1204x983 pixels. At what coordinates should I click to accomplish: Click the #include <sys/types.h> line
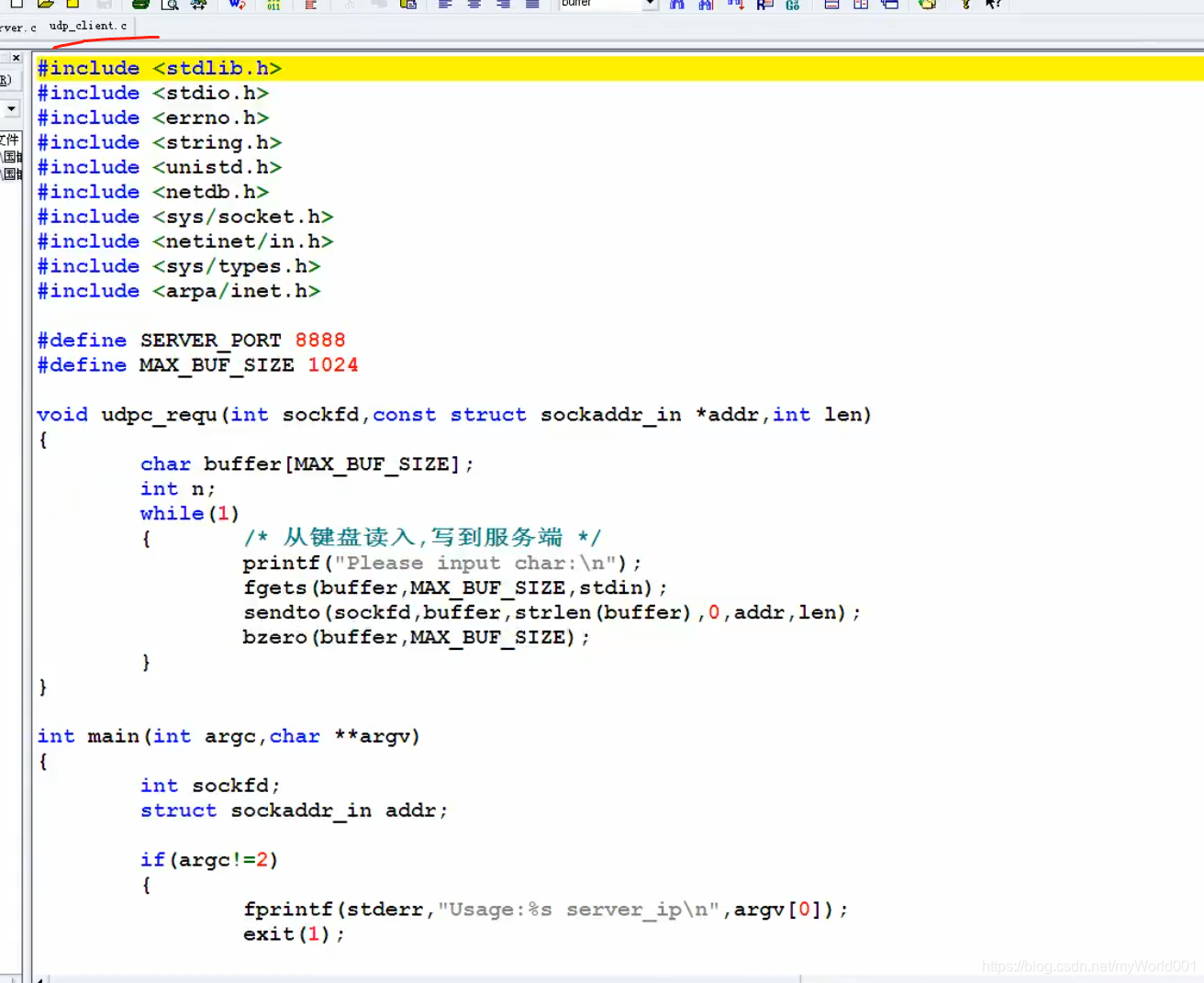[179, 266]
